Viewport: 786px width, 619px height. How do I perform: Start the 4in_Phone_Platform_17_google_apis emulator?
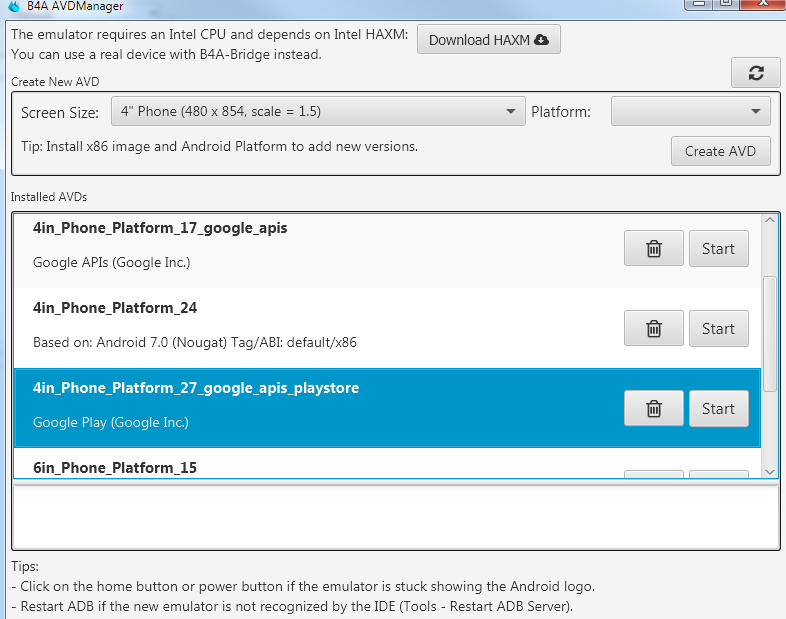[718, 249]
